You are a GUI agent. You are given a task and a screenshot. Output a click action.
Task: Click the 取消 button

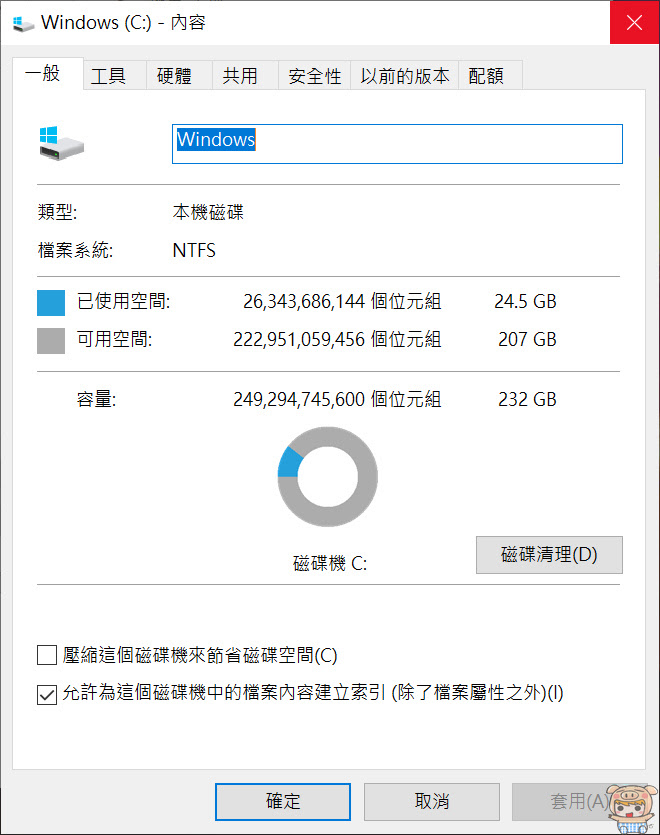click(x=432, y=801)
